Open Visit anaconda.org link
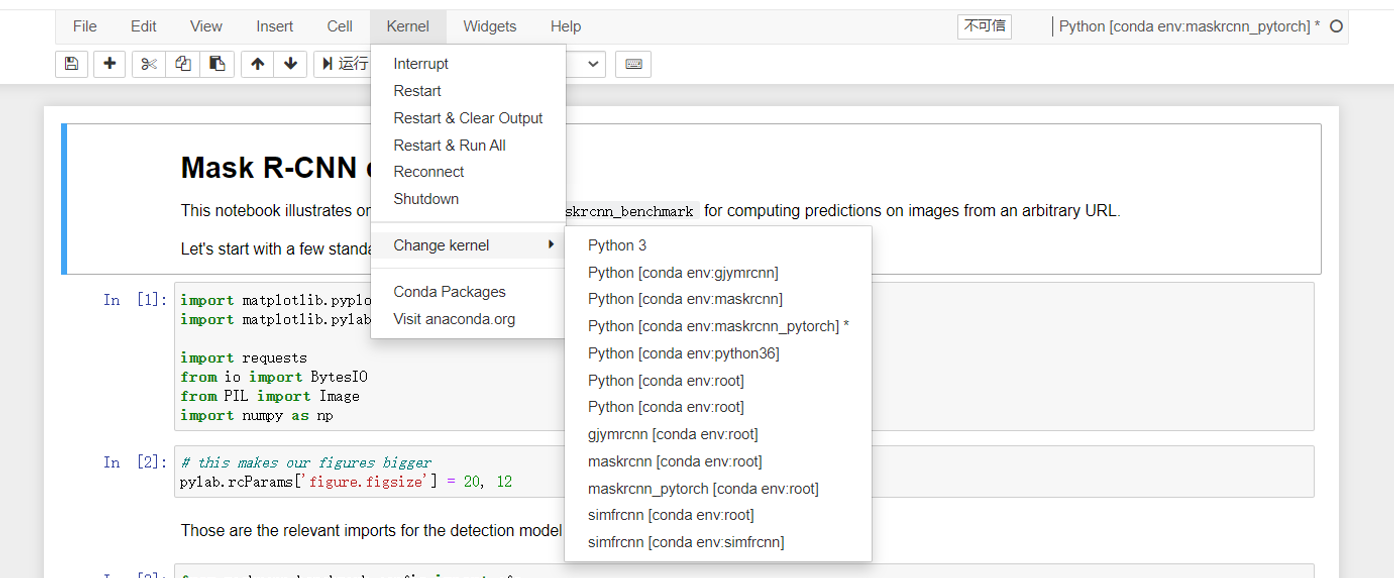The width and height of the screenshot is (1394, 578). 454,319
